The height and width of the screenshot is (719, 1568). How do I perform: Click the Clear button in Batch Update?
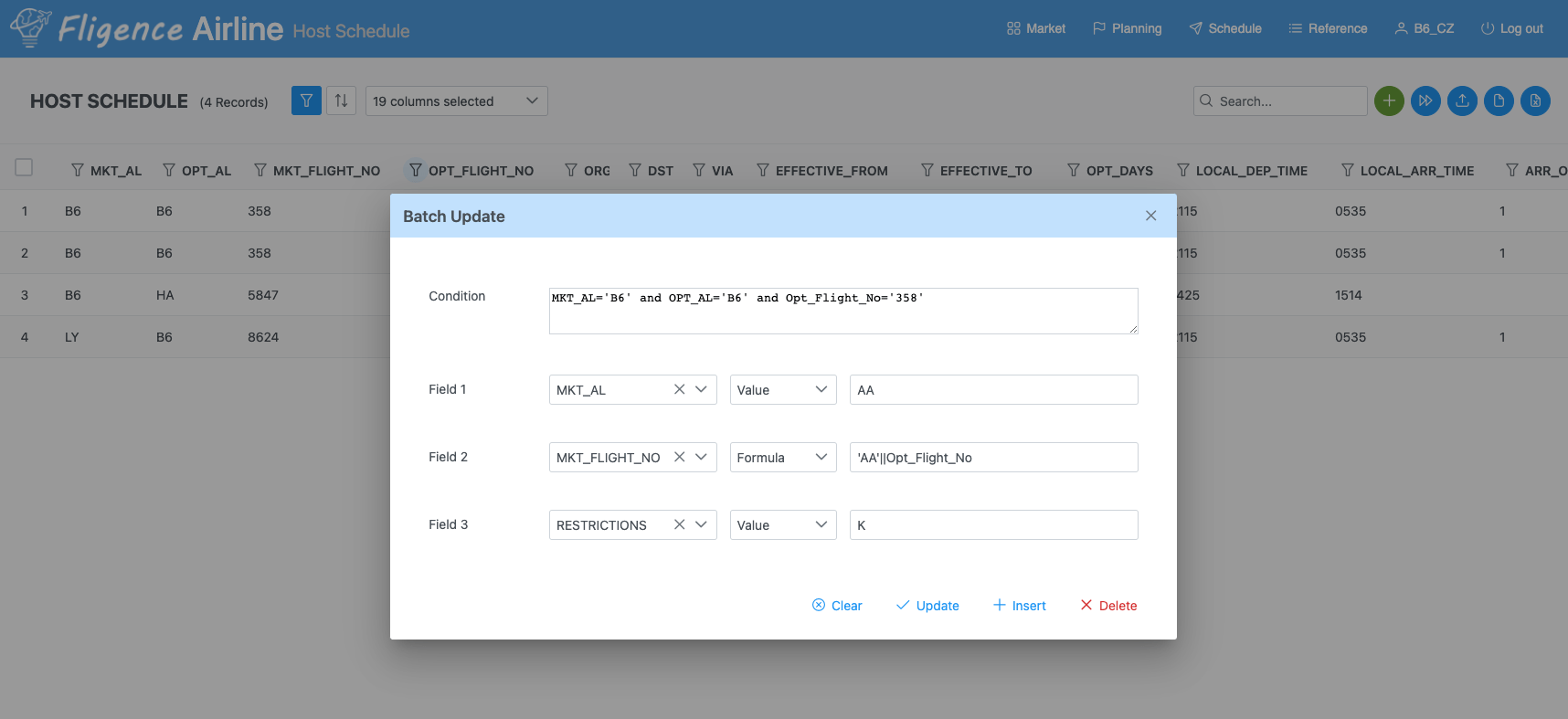pos(837,605)
